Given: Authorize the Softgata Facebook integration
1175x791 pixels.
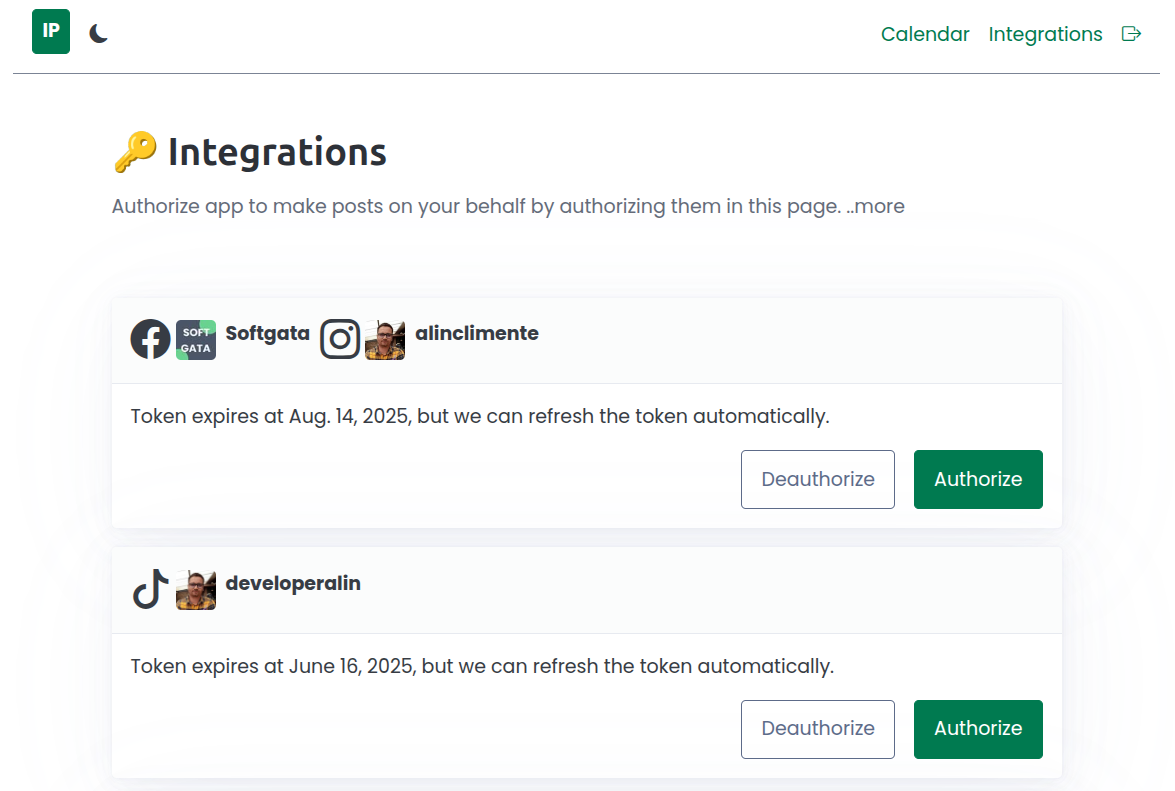Looking at the screenshot, I should [978, 479].
